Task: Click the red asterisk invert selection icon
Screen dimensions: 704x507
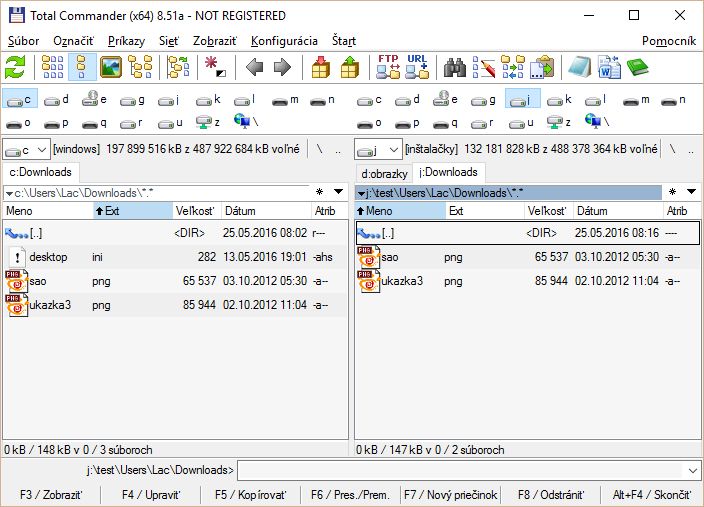Action: [216, 67]
